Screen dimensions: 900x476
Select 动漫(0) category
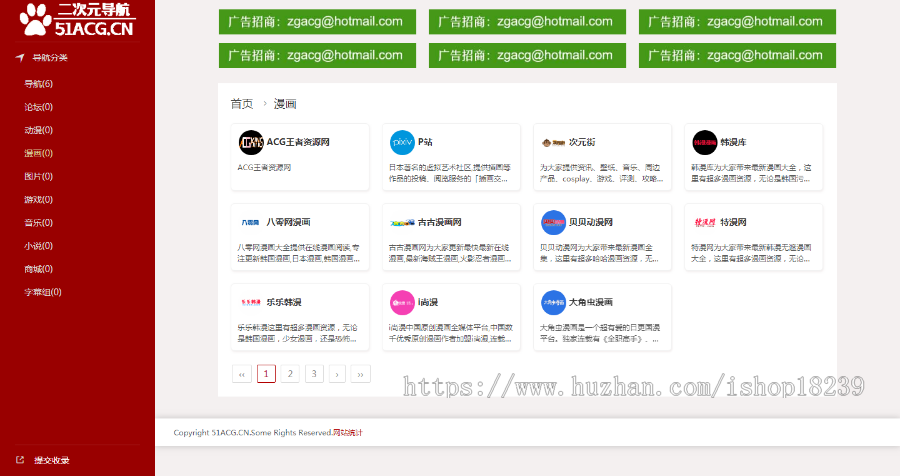click(38, 130)
